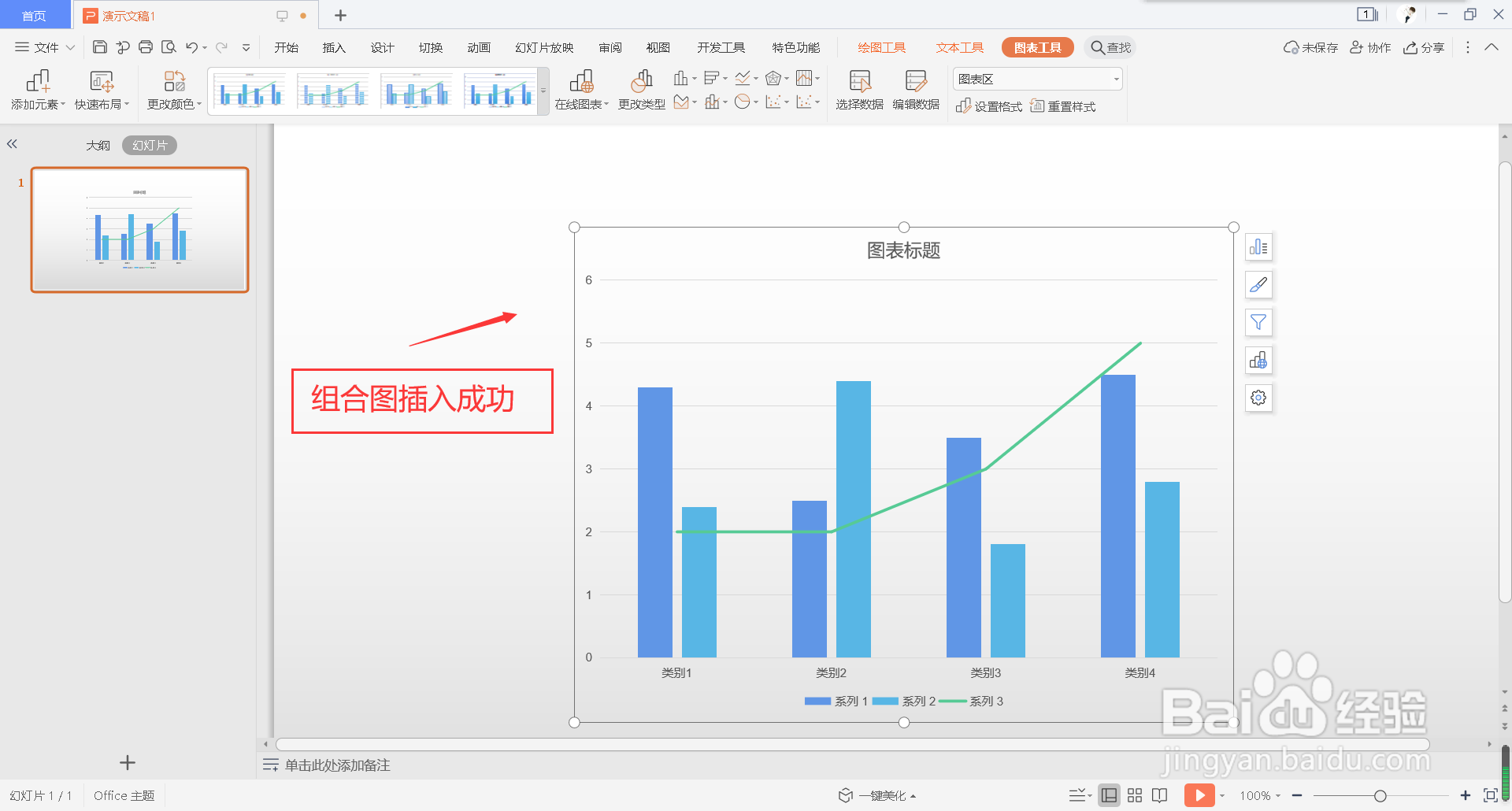The height and width of the screenshot is (811, 1512).
Task: Open the chart styles gallery more arrow
Action: point(543,91)
